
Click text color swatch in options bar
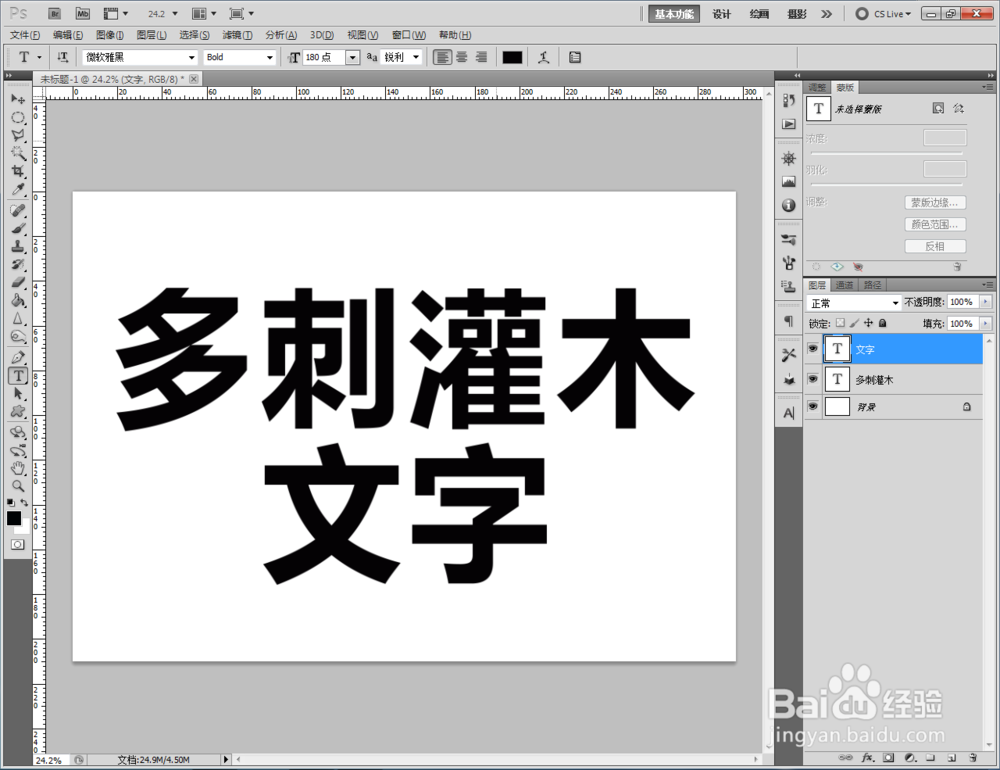click(512, 57)
